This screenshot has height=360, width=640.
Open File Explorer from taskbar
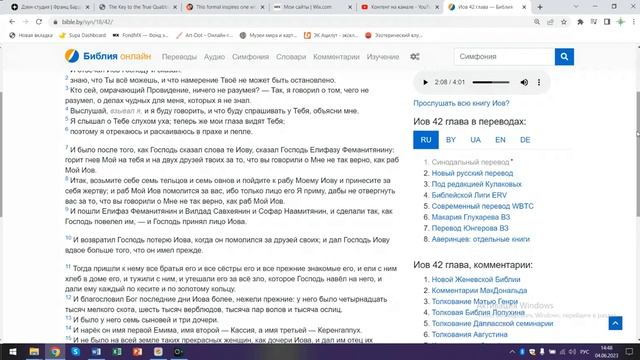(x=34, y=351)
